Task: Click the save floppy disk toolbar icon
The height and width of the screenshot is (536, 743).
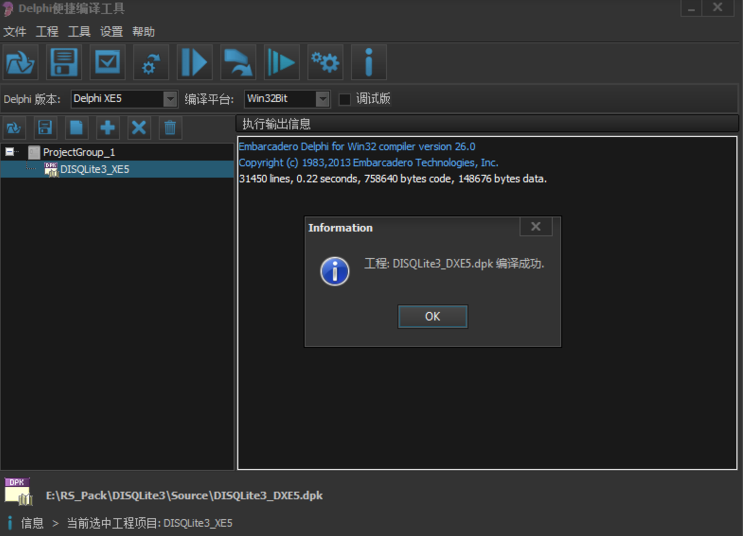Action: point(64,62)
